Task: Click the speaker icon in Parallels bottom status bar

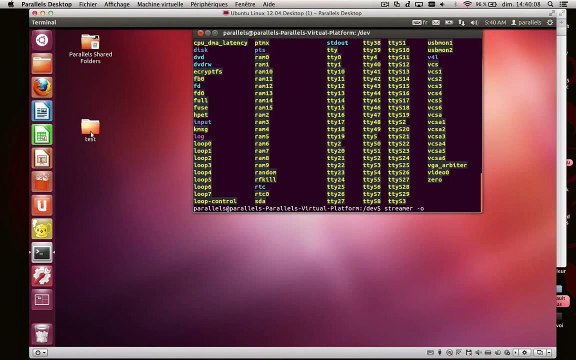Action: click(478, 353)
